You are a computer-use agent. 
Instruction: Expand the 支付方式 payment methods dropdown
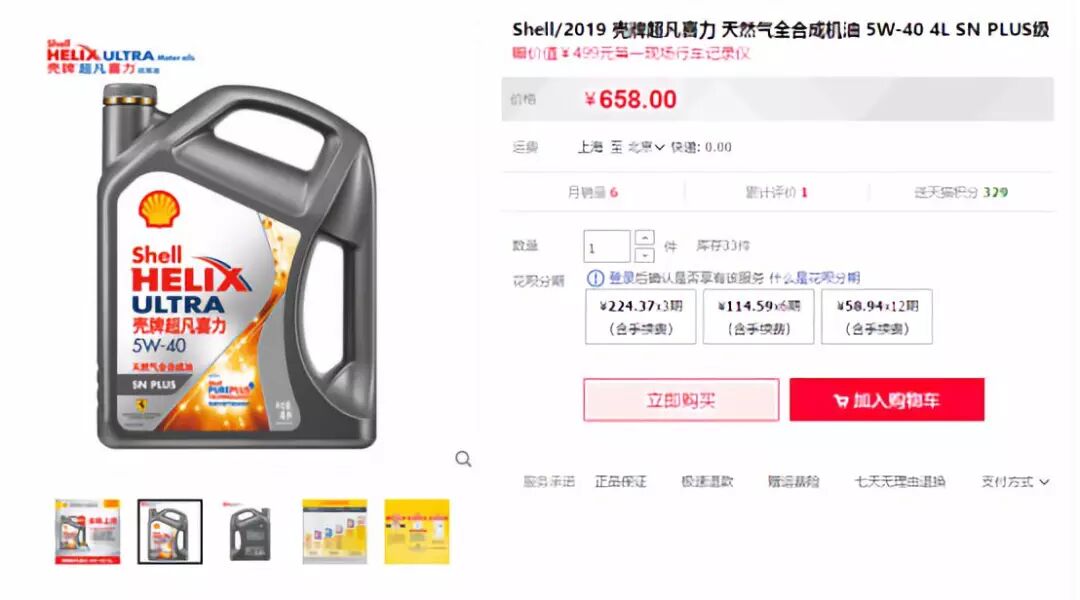(x=1015, y=482)
